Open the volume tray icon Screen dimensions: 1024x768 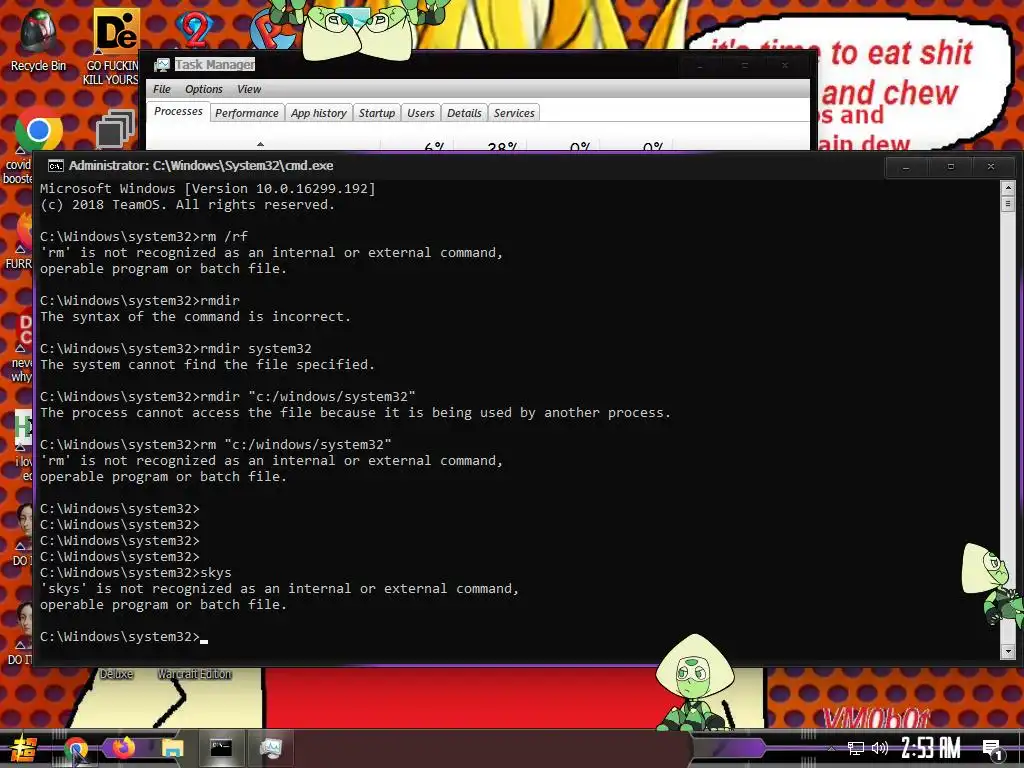pyautogui.click(x=880, y=748)
